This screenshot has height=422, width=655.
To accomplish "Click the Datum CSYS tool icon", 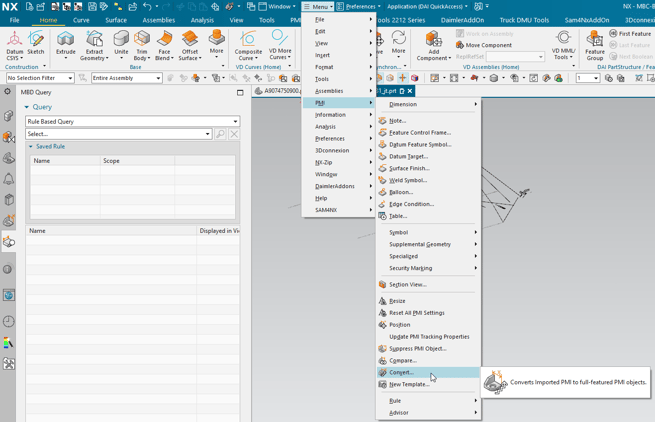I will [15, 41].
